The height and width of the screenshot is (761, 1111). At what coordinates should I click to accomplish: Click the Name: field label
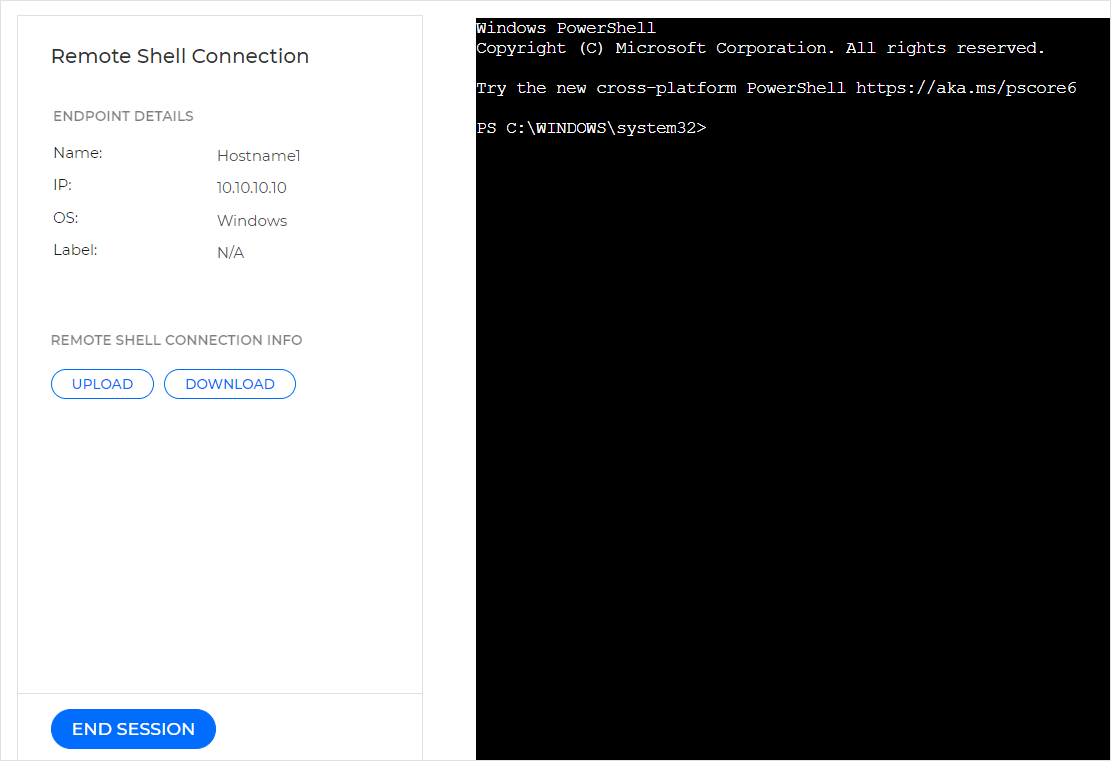pyautogui.click(x=78, y=153)
